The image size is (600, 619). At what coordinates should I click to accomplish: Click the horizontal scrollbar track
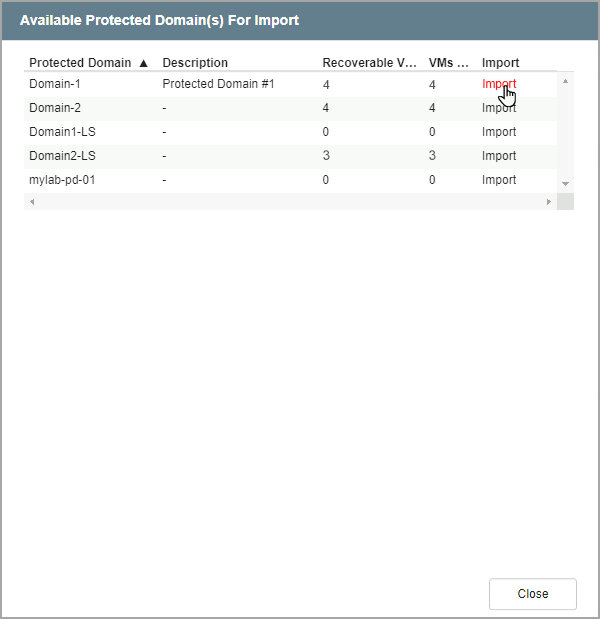point(290,202)
